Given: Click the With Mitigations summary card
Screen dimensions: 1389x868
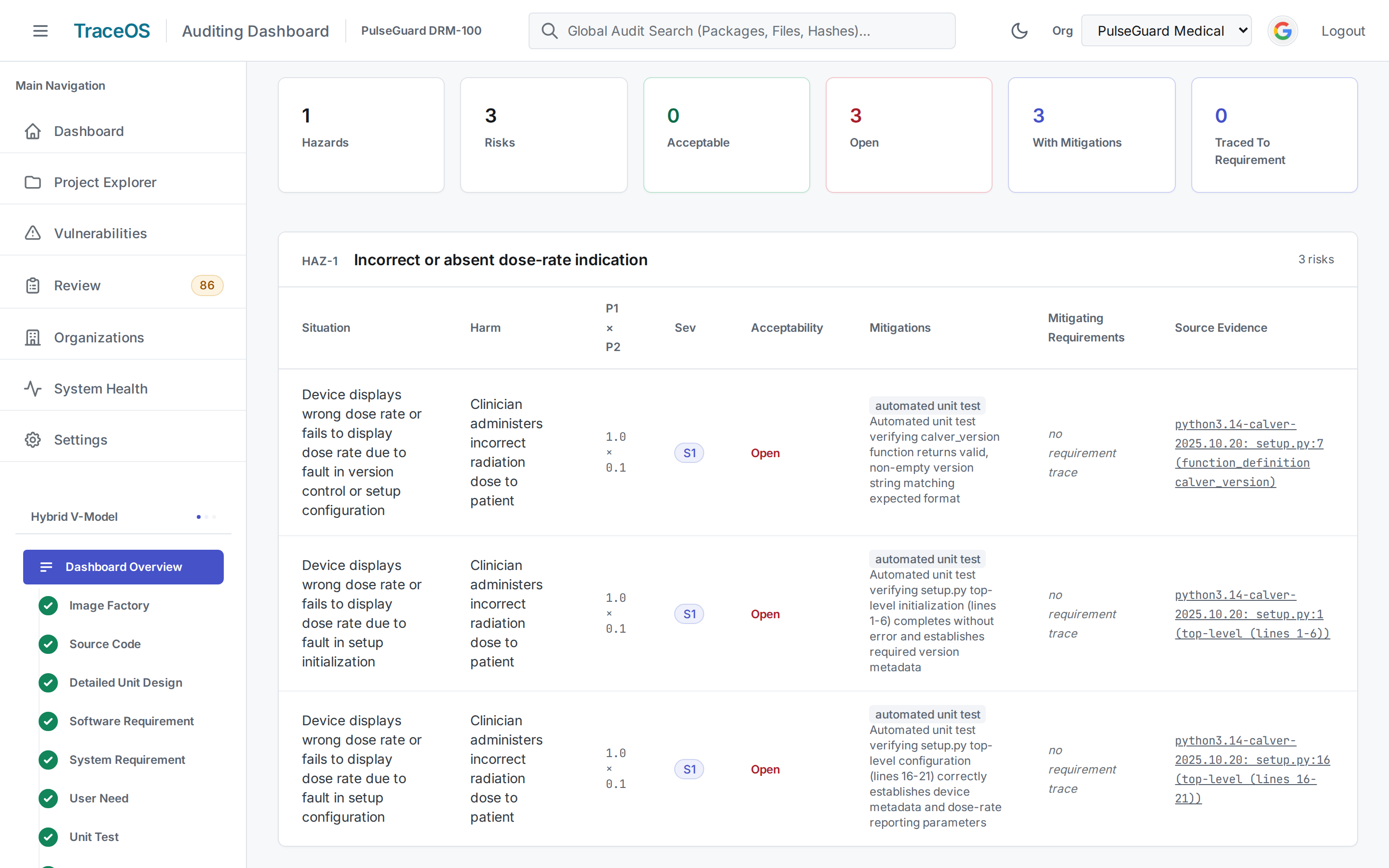Looking at the screenshot, I should (x=1091, y=135).
